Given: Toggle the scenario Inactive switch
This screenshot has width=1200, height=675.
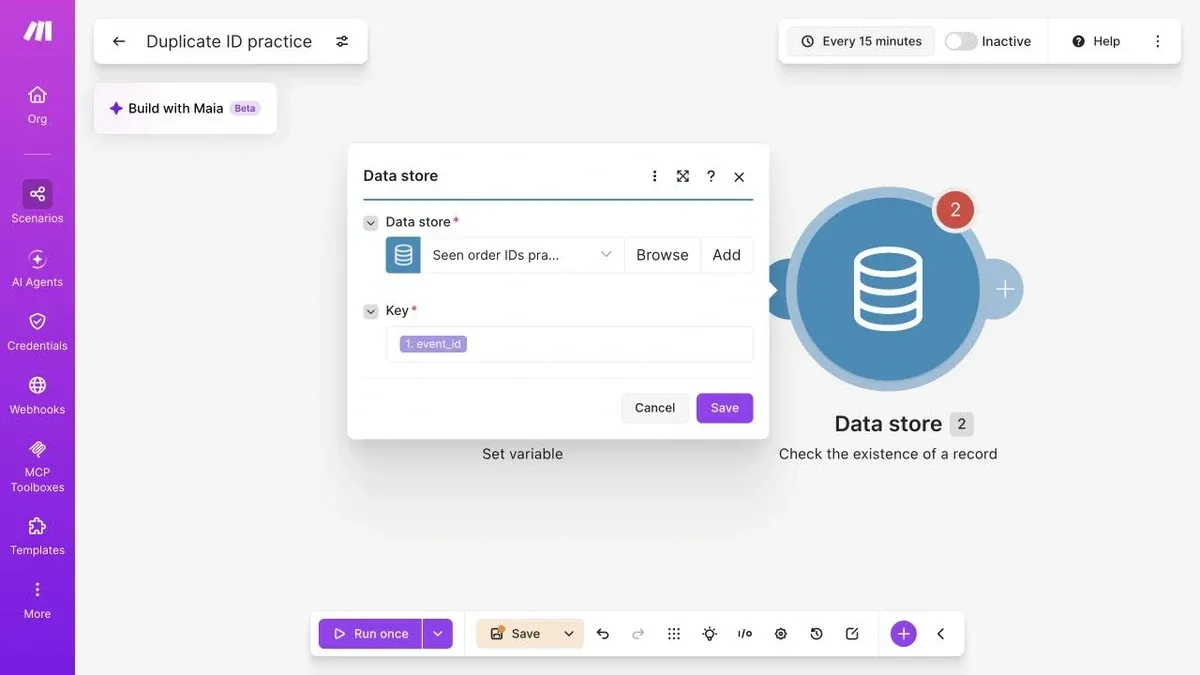Looking at the screenshot, I should pos(961,41).
